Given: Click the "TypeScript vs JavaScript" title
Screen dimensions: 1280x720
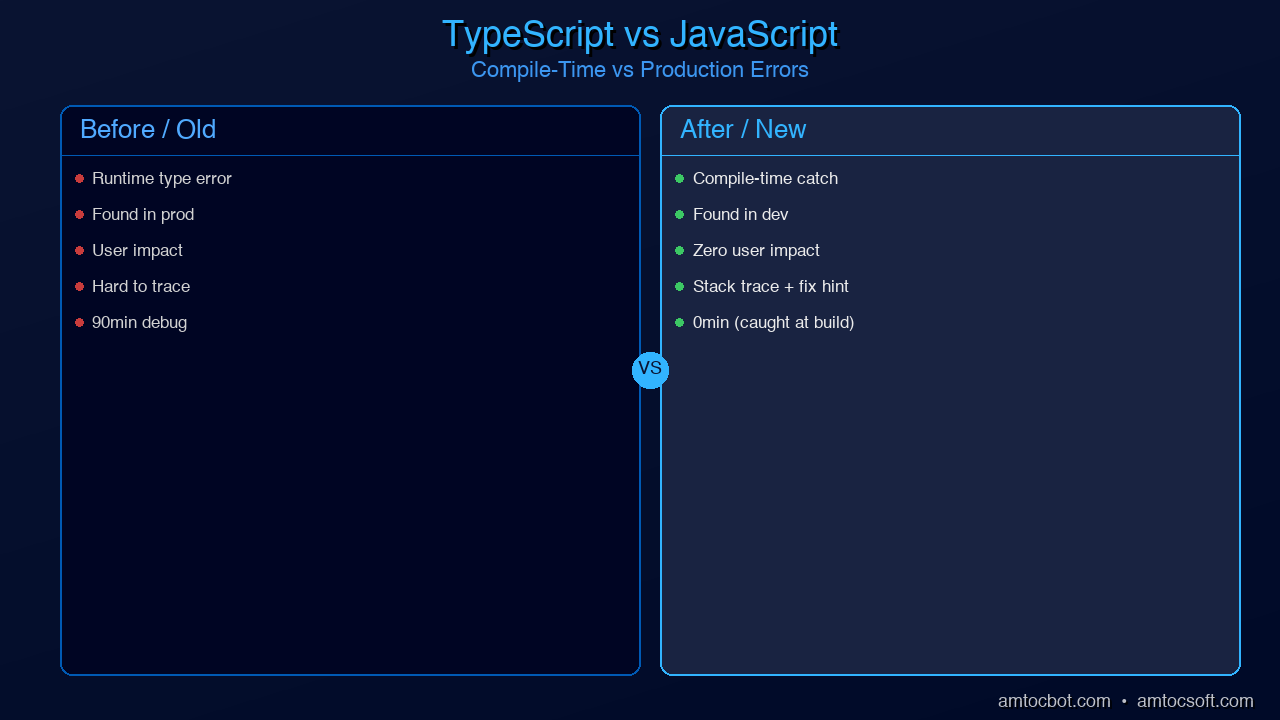Looking at the screenshot, I should 640,34.
